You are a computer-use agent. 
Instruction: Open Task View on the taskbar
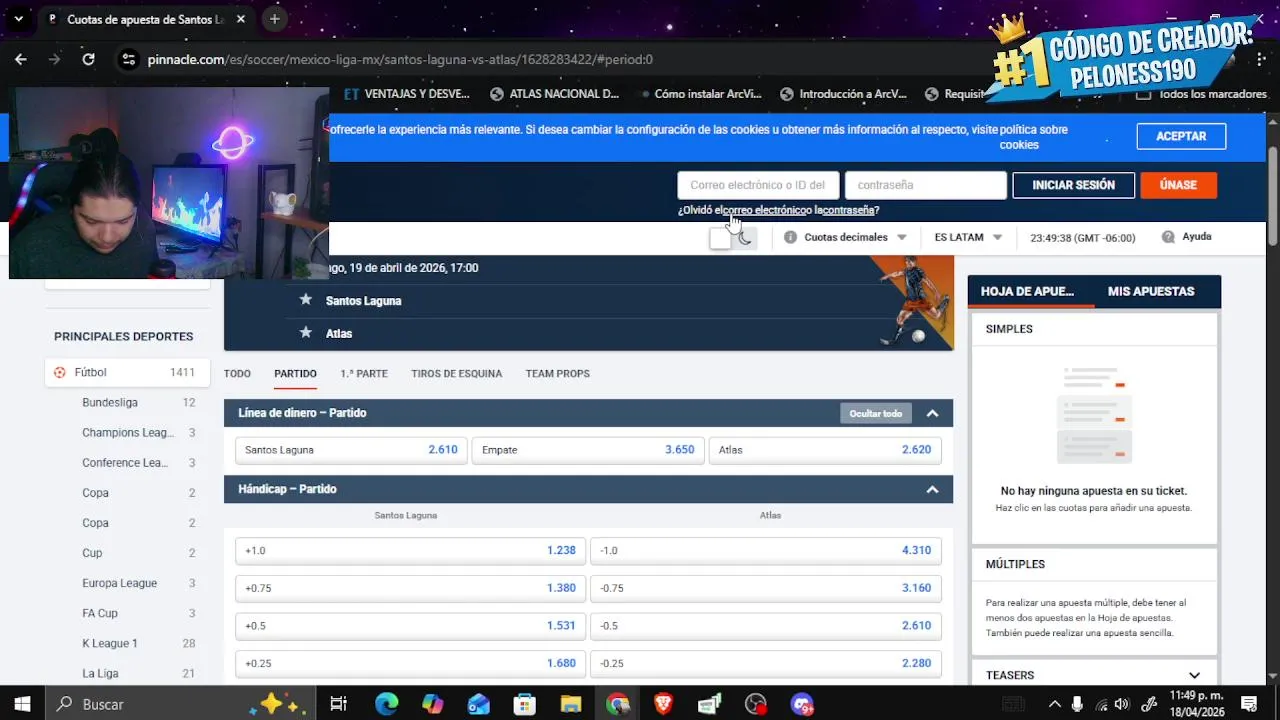[339, 704]
